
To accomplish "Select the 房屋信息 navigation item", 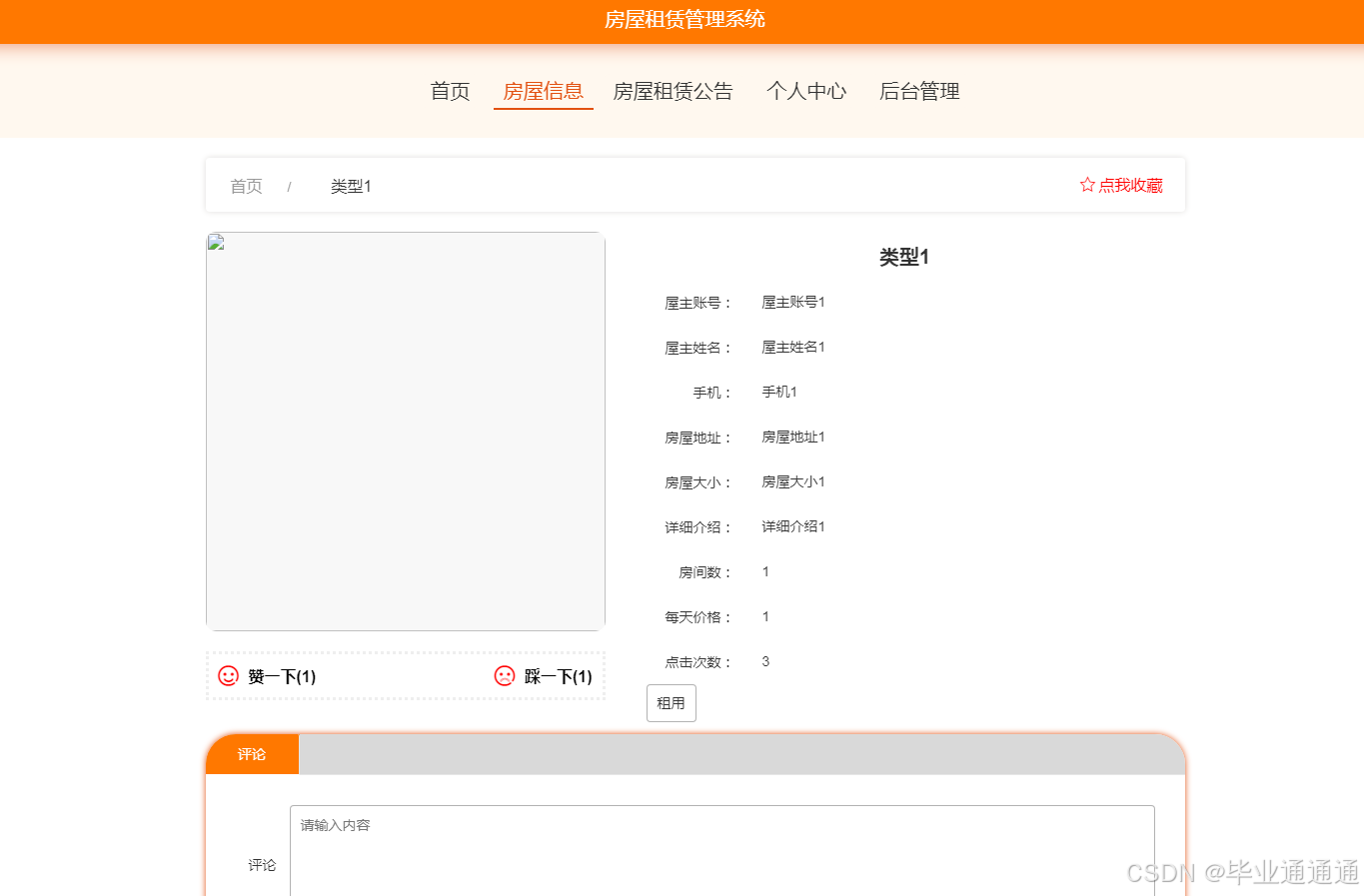I will (x=544, y=92).
